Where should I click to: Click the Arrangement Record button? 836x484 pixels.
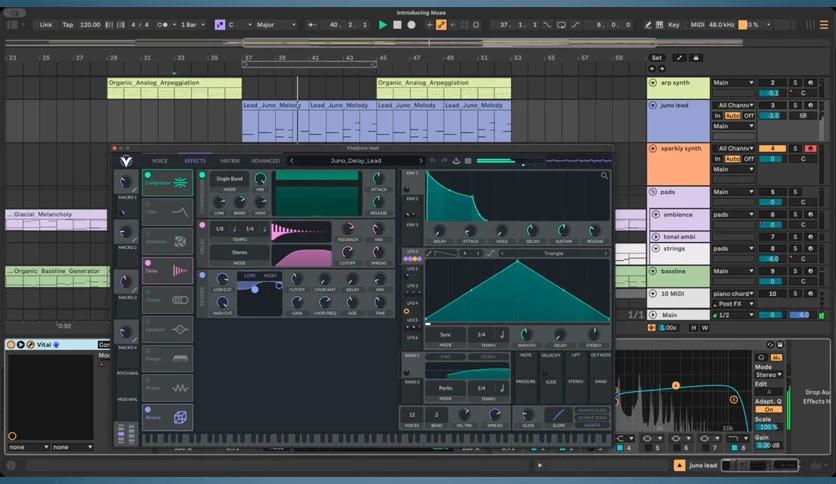pyautogui.click(x=412, y=25)
